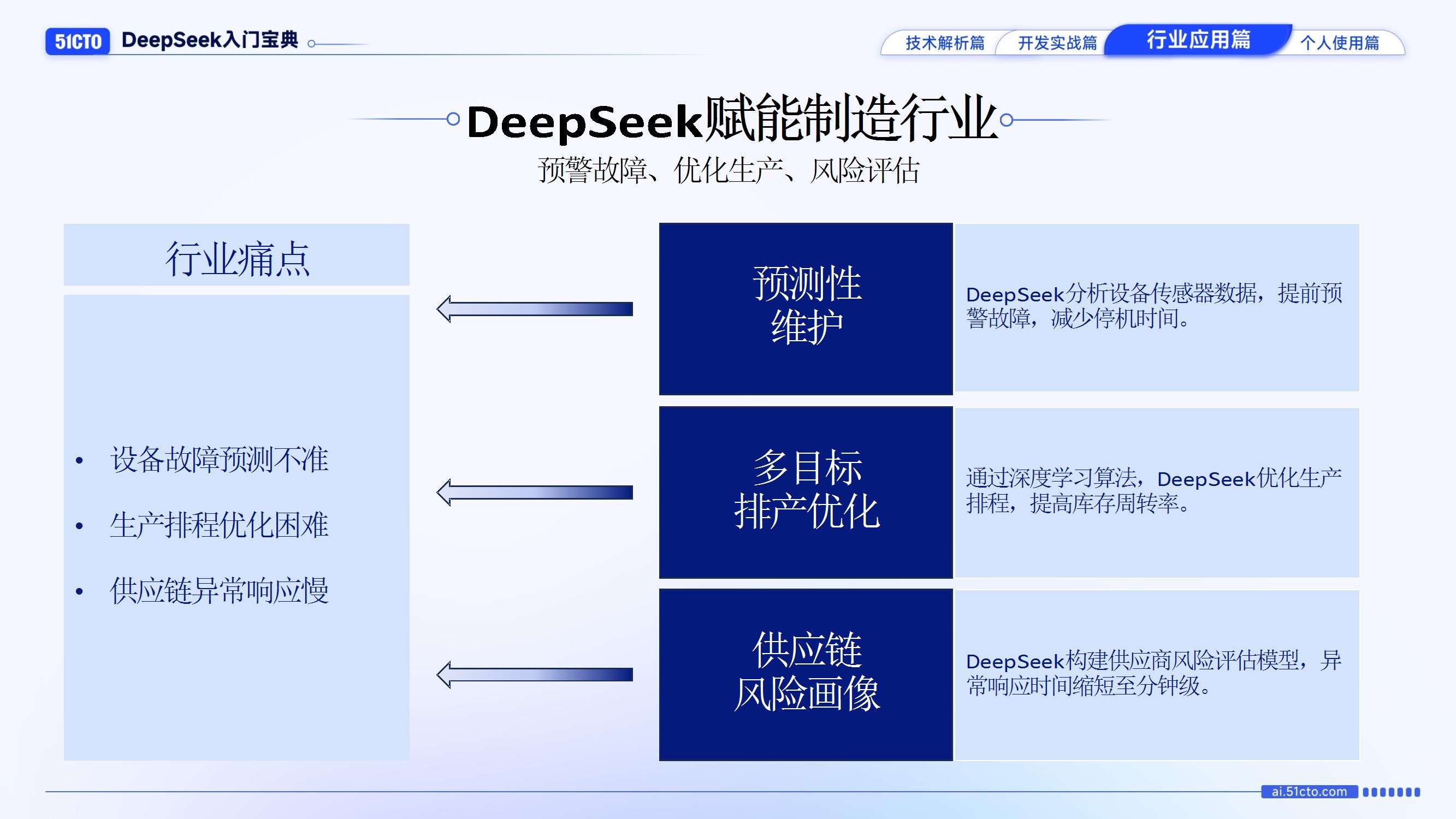Click the bottom left-pointing arrow
This screenshot has height=819, width=1456.
click(x=534, y=674)
